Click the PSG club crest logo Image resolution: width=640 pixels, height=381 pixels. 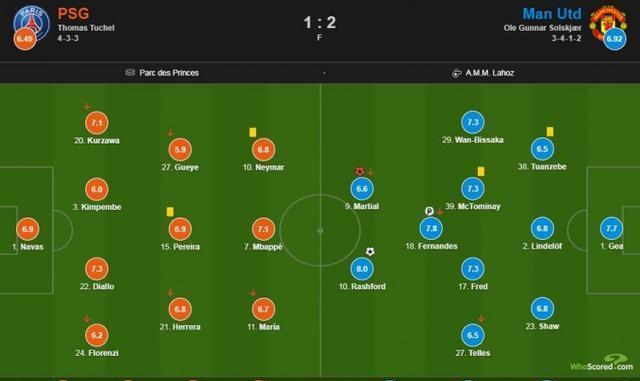31,23
